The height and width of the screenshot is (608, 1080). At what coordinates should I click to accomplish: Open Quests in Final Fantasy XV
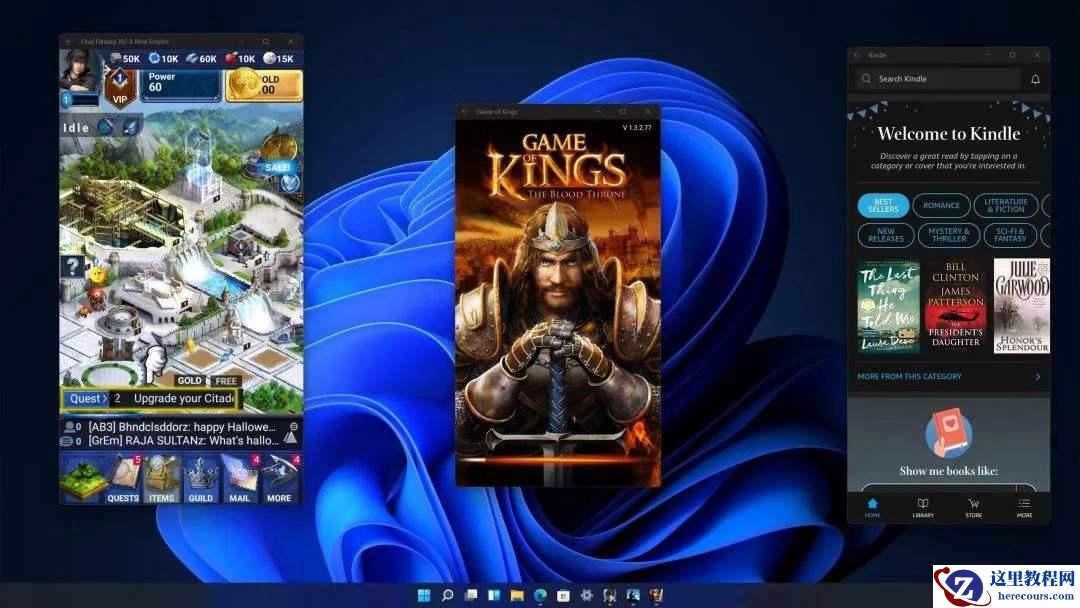point(123,482)
